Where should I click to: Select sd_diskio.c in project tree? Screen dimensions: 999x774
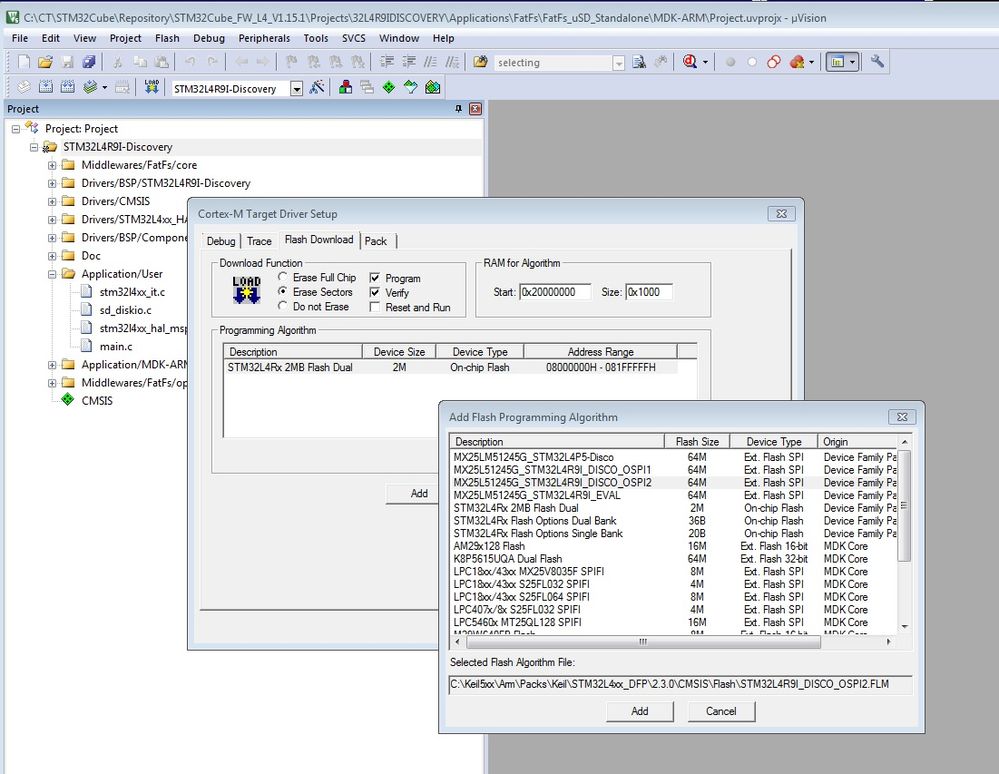tap(125, 310)
